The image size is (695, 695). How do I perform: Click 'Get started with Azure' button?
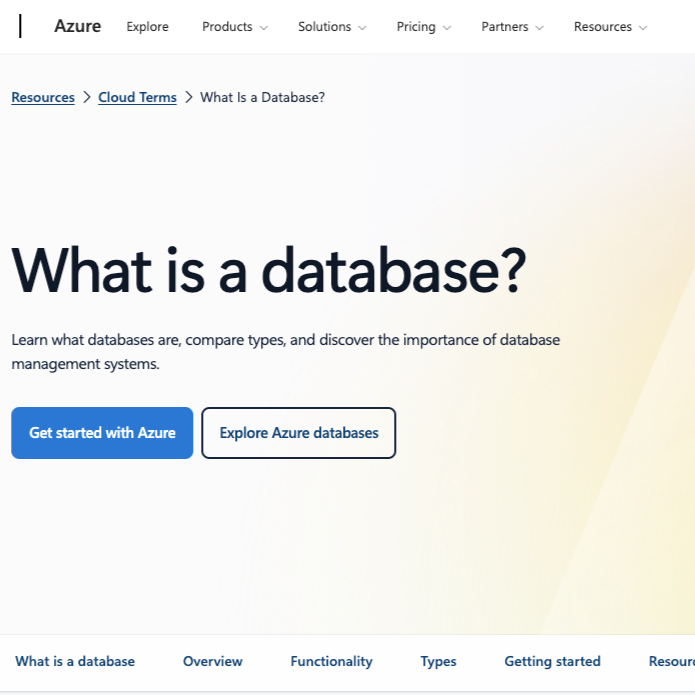(x=102, y=433)
